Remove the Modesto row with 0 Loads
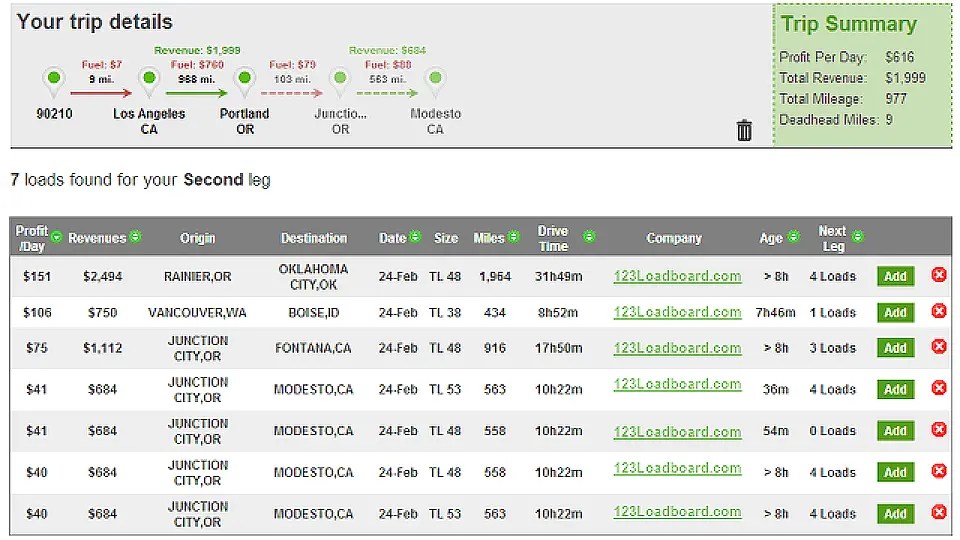Image resolution: width=960 pixels, height=540 pixels. tap(939, 430)
